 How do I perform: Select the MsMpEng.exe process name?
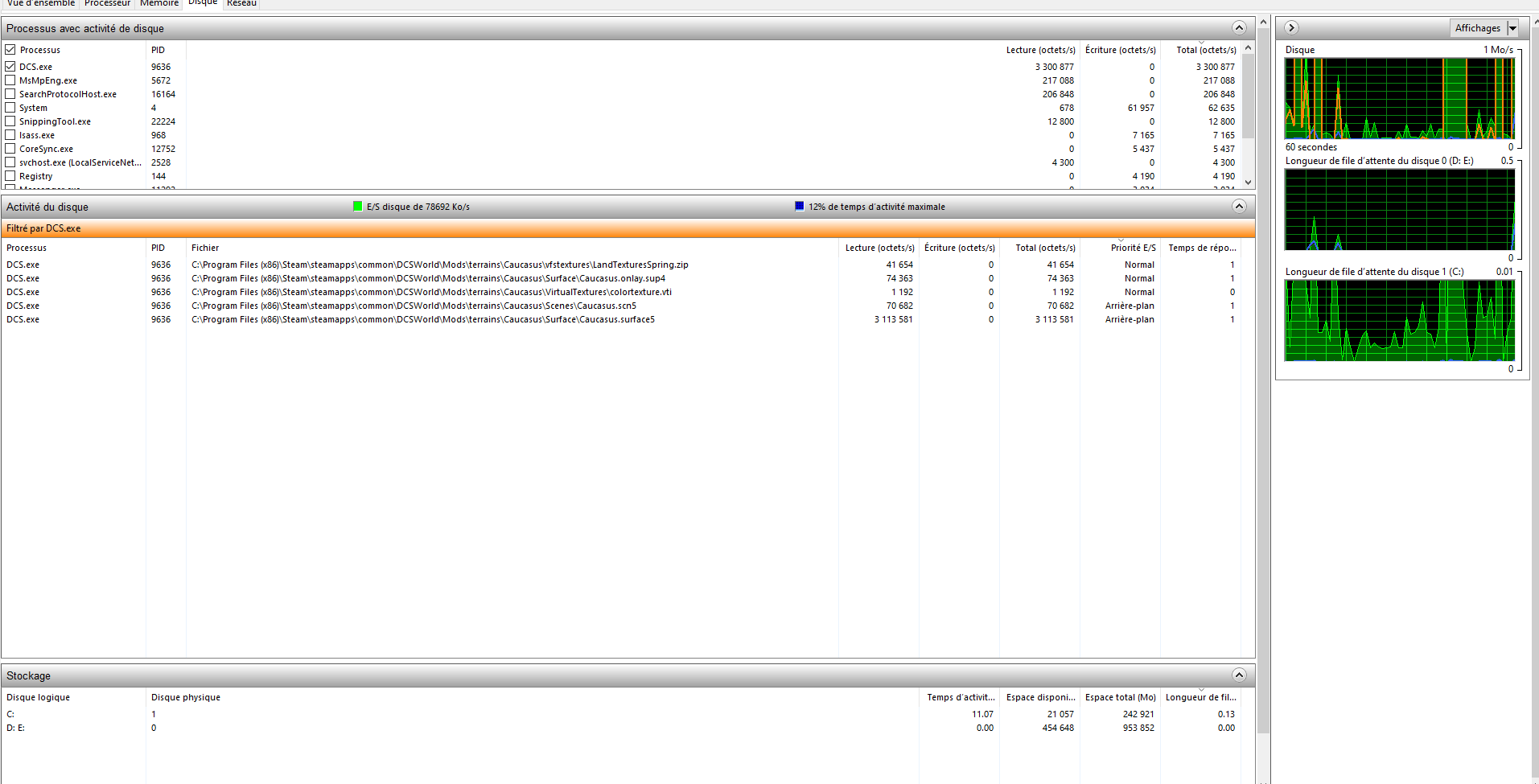pyautogui.click(x=48, y=80)
